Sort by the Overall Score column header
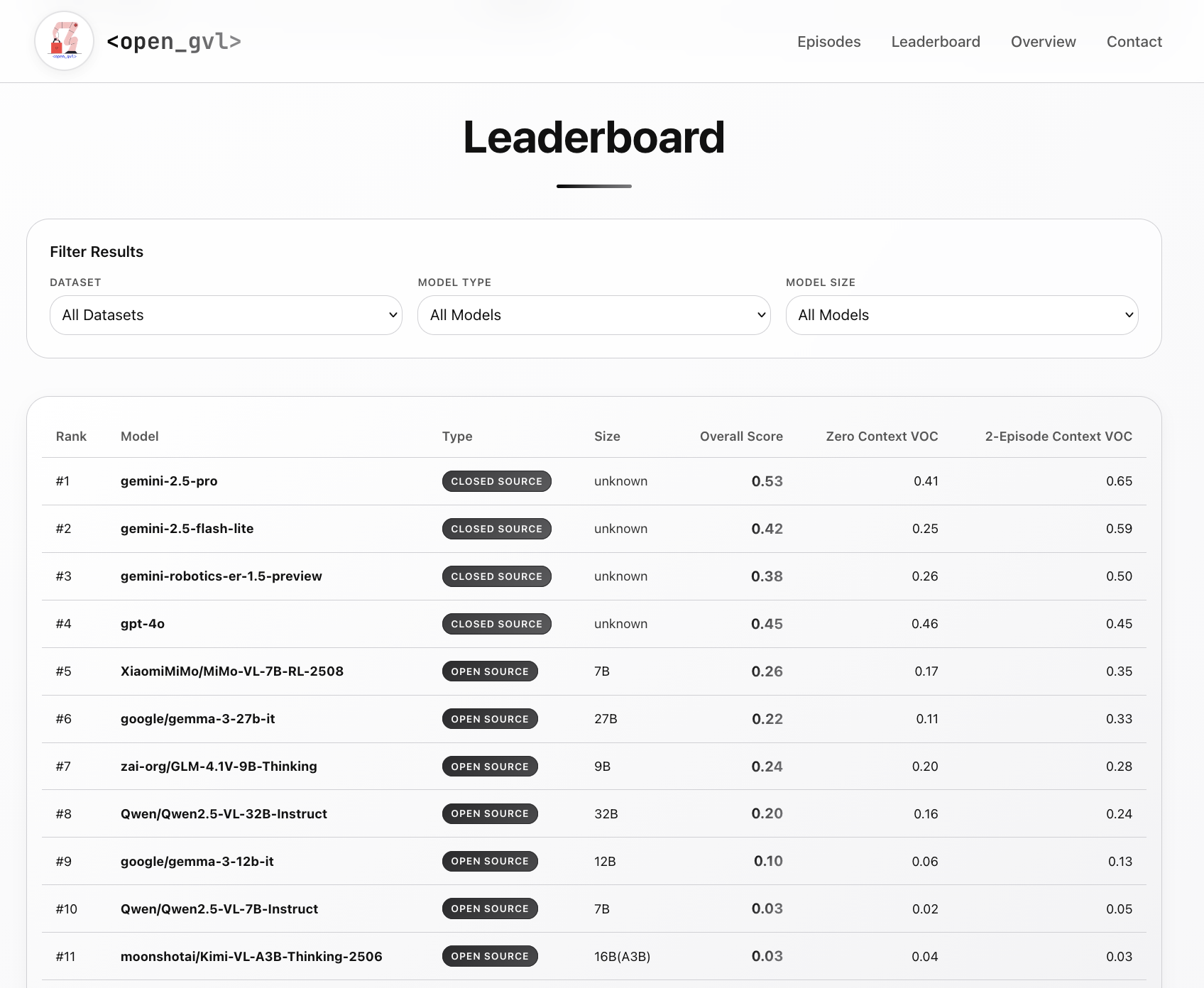1204x988 pixels. tap(740, 436)
